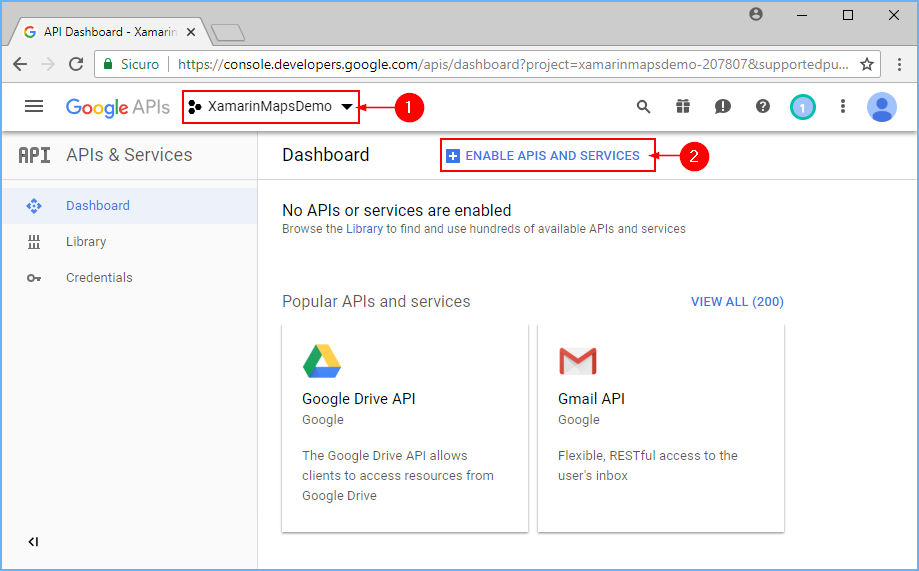View notifications badge showing 1

(x=802, y=107)
